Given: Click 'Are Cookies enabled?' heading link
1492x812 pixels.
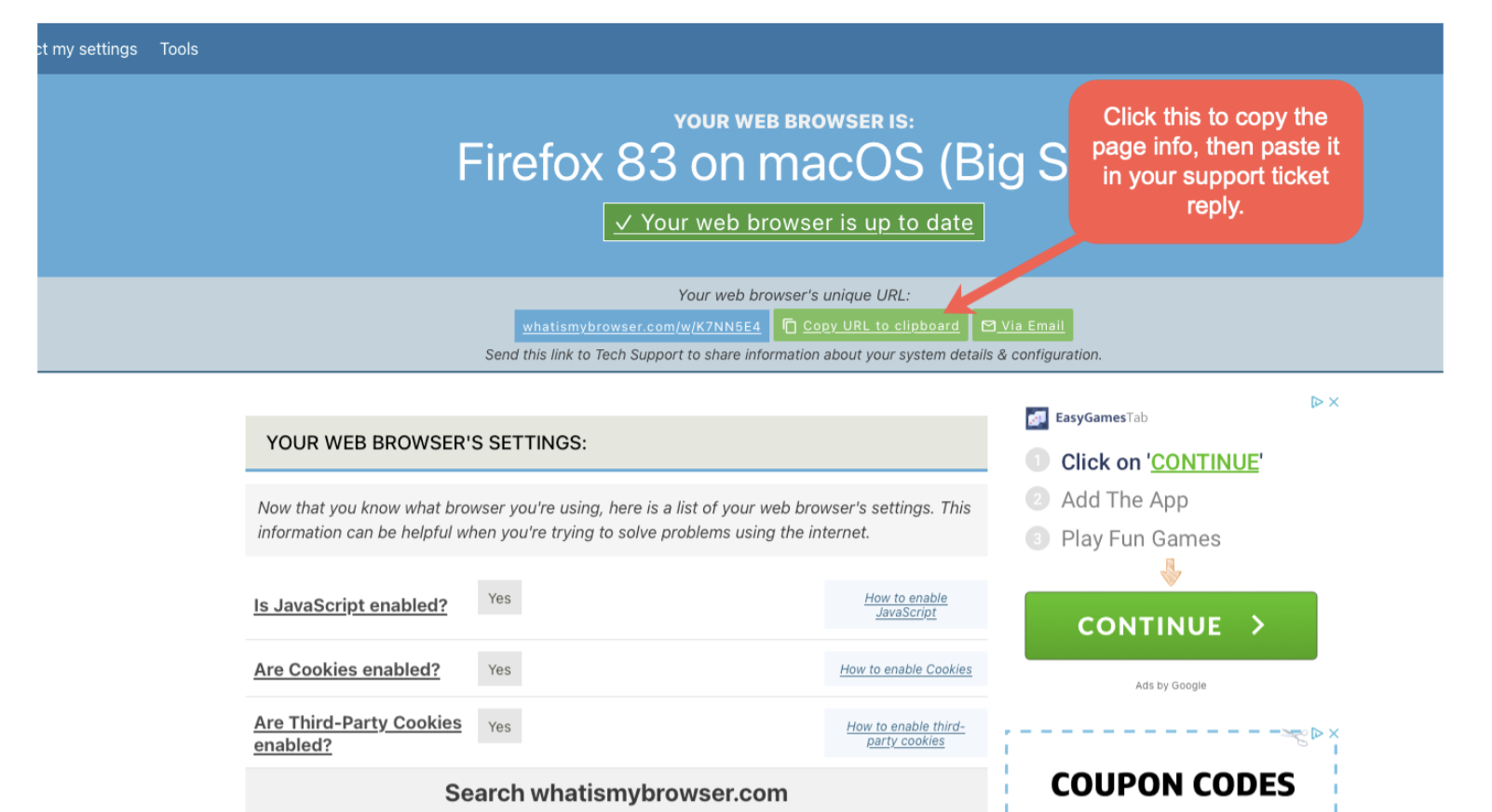Looking at the screenshot, I should [x=346, y=670].
